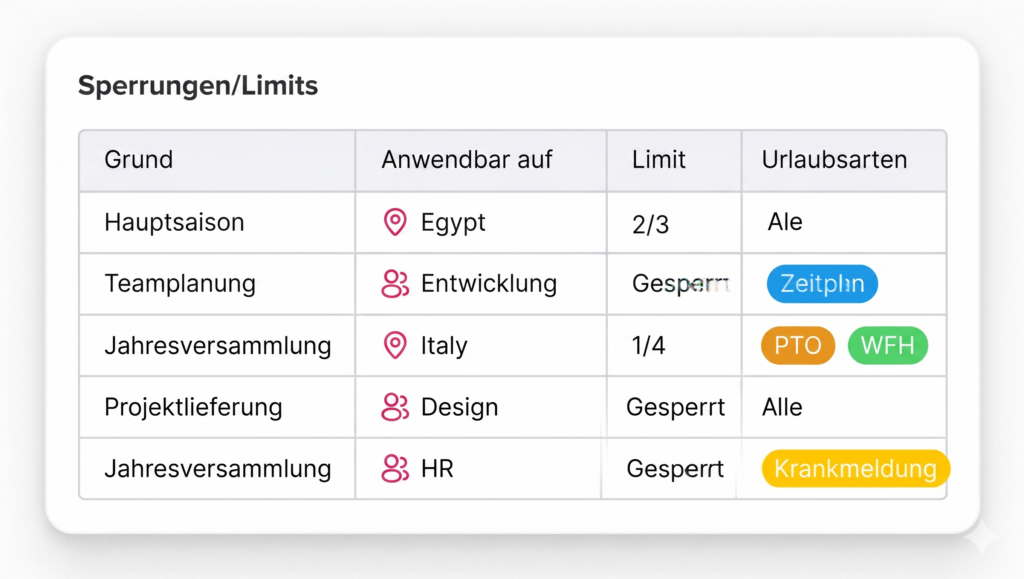Select the orange PTO badge

point(797,345)
